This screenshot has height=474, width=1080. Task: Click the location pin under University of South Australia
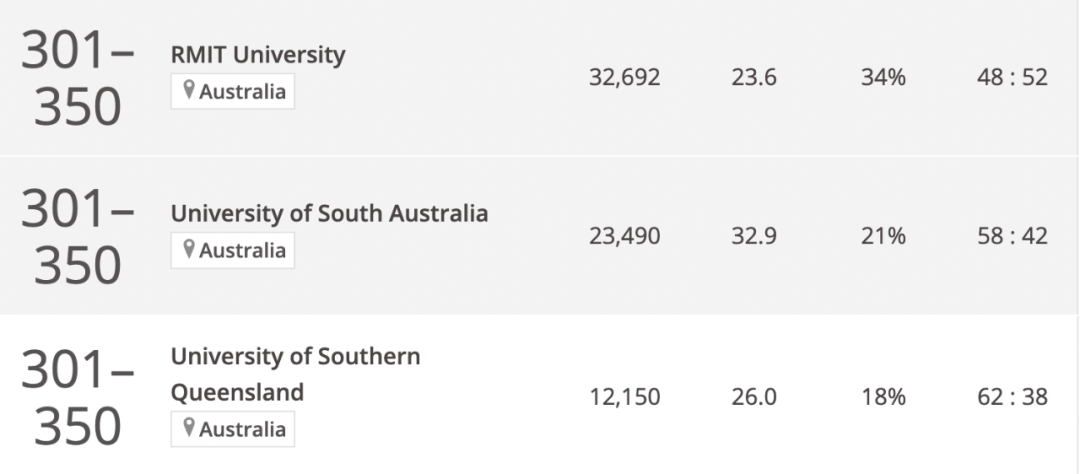click(x=187, y=250)
